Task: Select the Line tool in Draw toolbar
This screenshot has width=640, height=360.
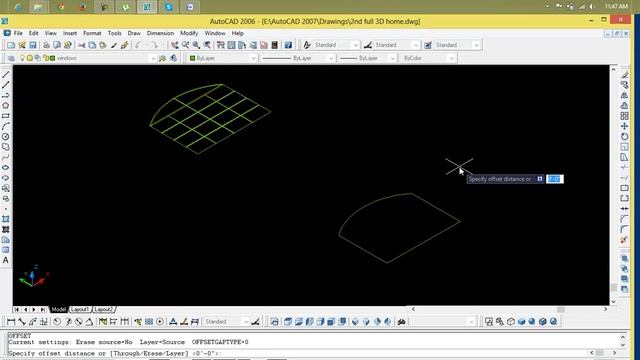Action: [6, 75]
